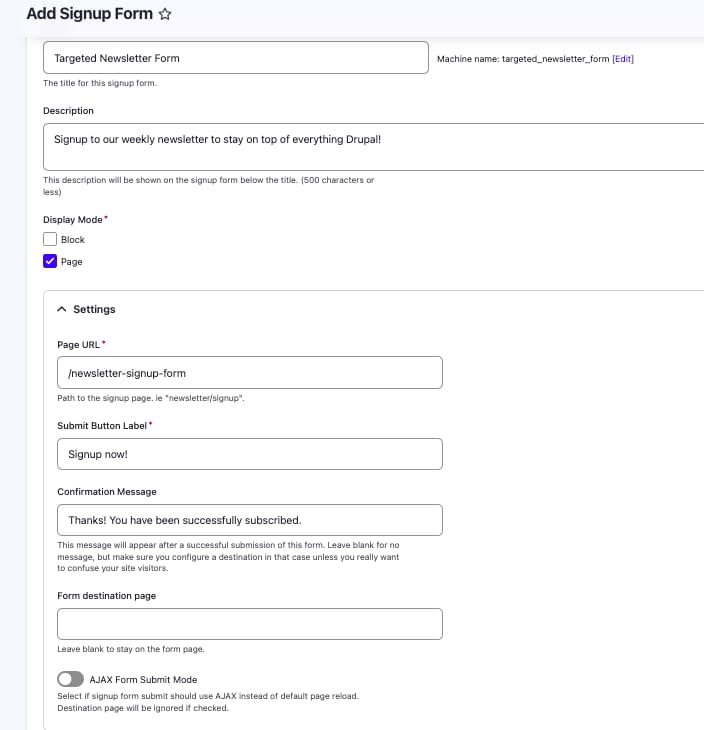
Task: Click the Confirmation Message input field
Action: (x=249, y=520)
